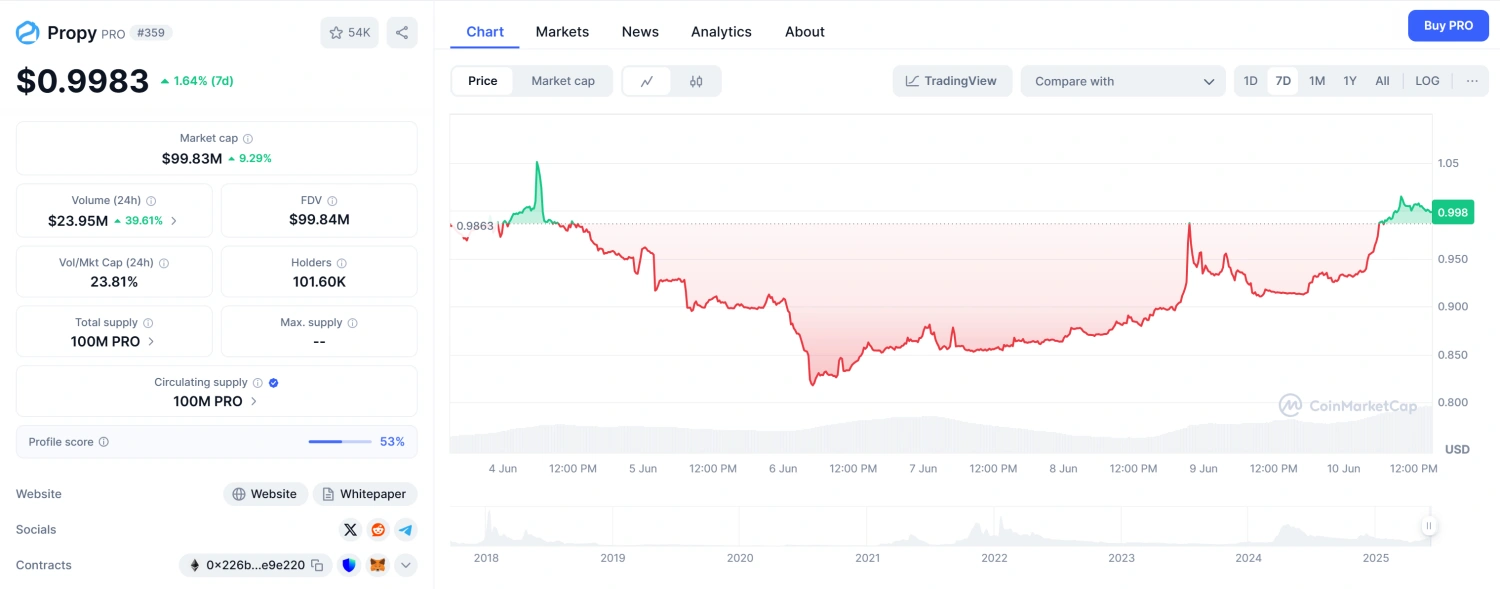This screenshot has height=589, width=1500.
Task: Click Total supply info icon
Action: pyautogui.click(x=148, y=323)
